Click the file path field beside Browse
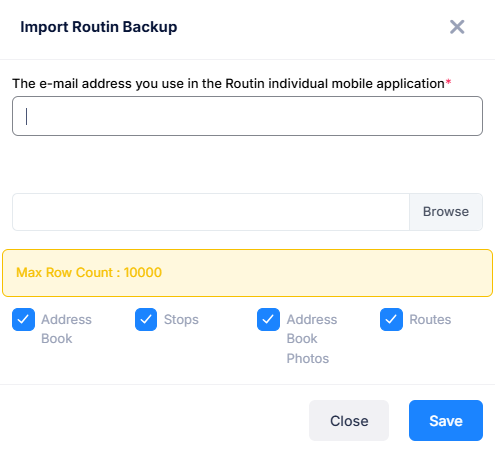Viewport: 495px width, 450px height. [x=211, y=212]
